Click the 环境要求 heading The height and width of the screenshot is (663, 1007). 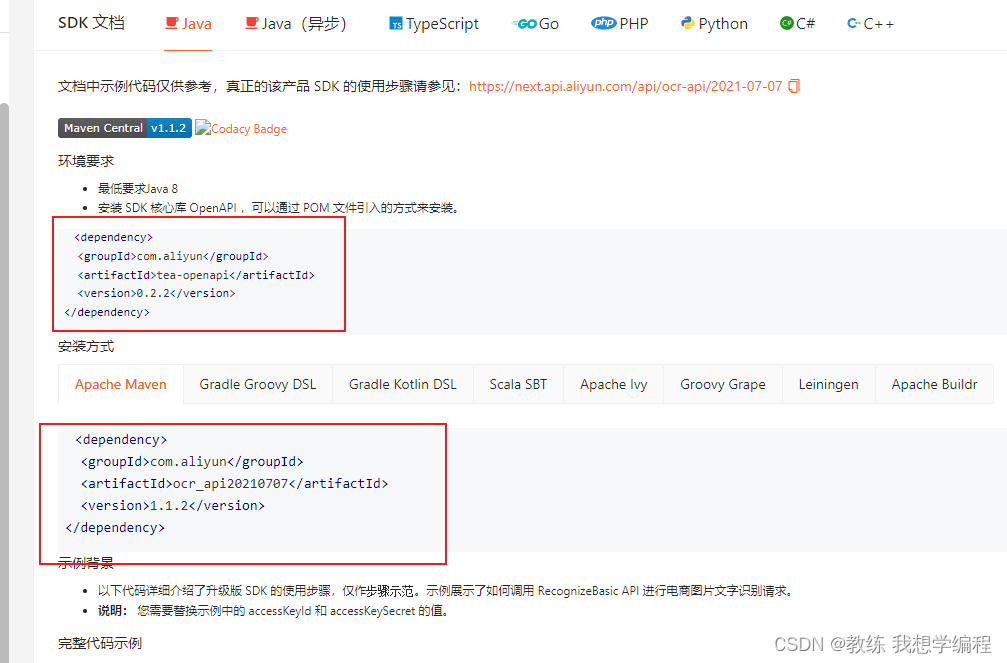(86, 161)
